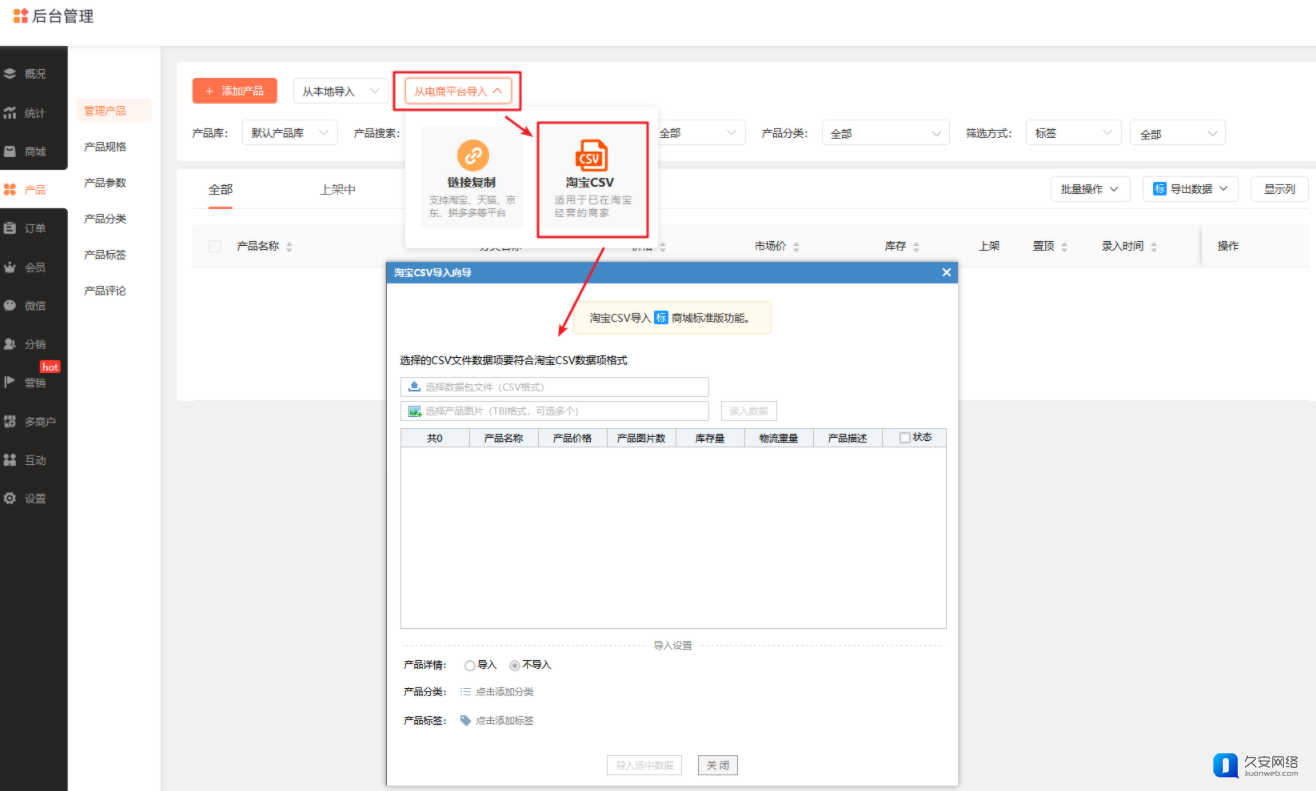The width and height of the screenshot is (1316, 791).
Task: Check the 状态 column header checkbox
Action: [x=904, y=438]
